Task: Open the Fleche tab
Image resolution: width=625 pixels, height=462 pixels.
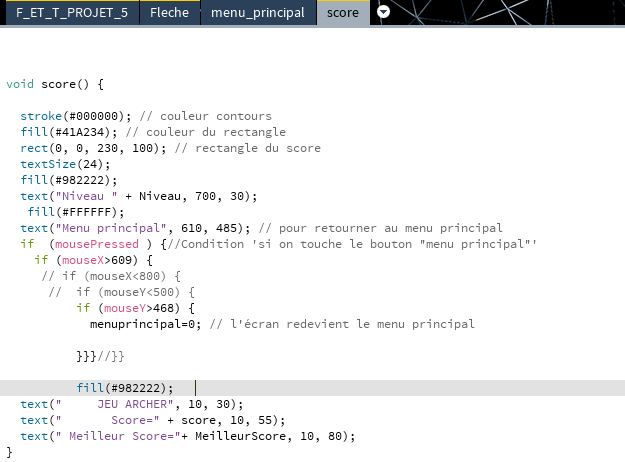Action: (x=169, y=13)
